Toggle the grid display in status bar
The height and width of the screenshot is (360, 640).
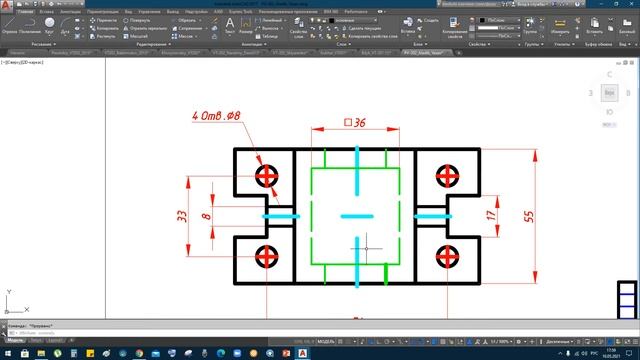pos(340,342)
